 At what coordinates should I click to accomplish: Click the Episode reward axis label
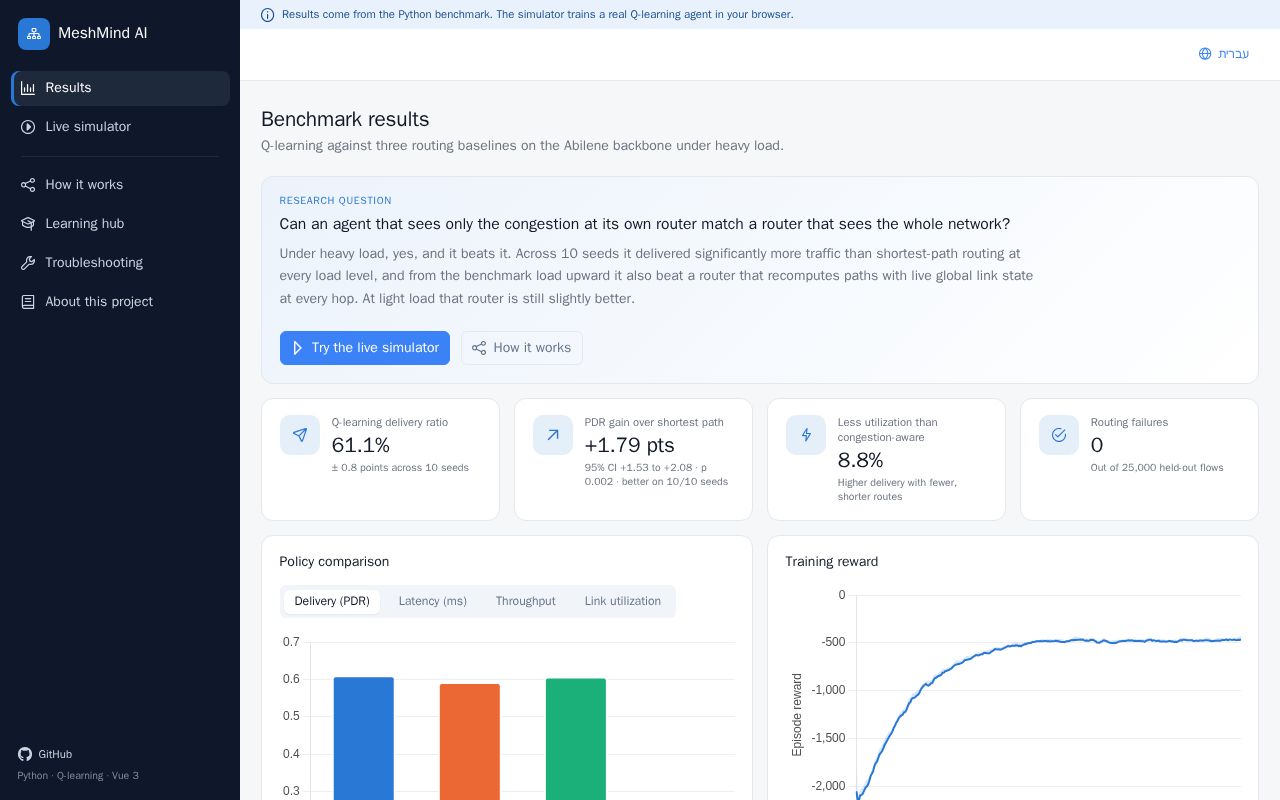pyautogui.click(x=797, y=714)
